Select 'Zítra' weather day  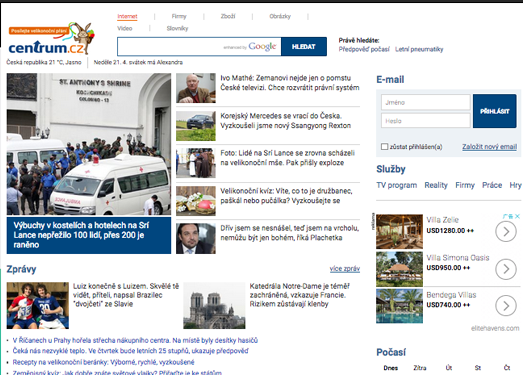click(420, 368)
